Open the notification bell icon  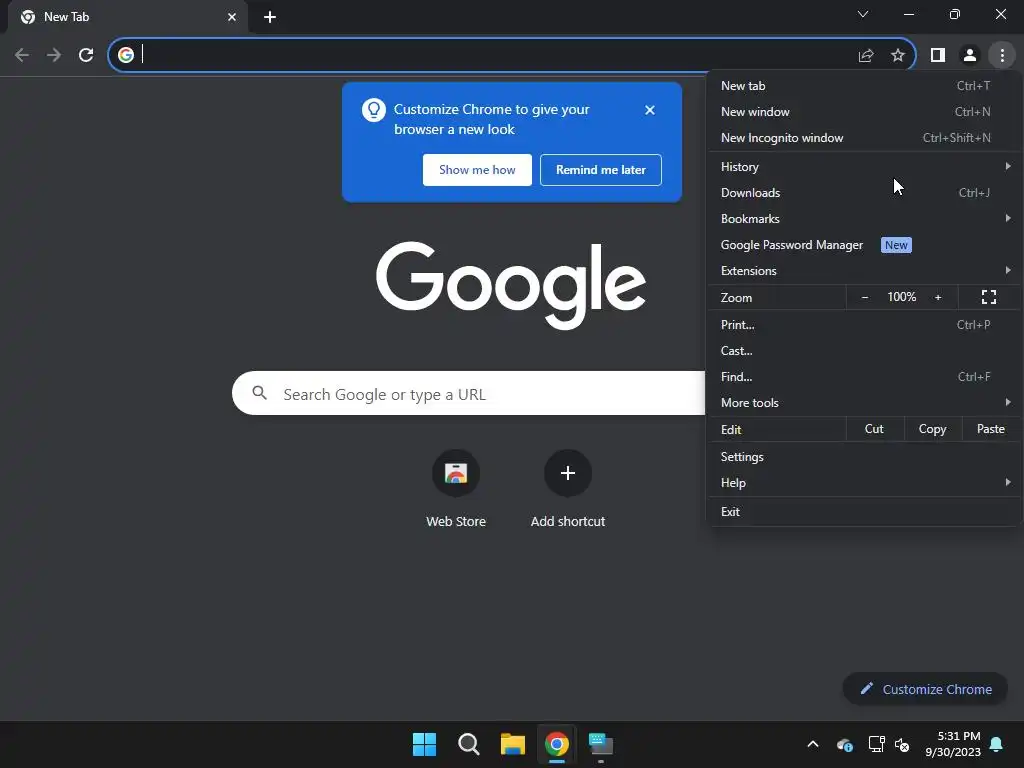(996, 744)
